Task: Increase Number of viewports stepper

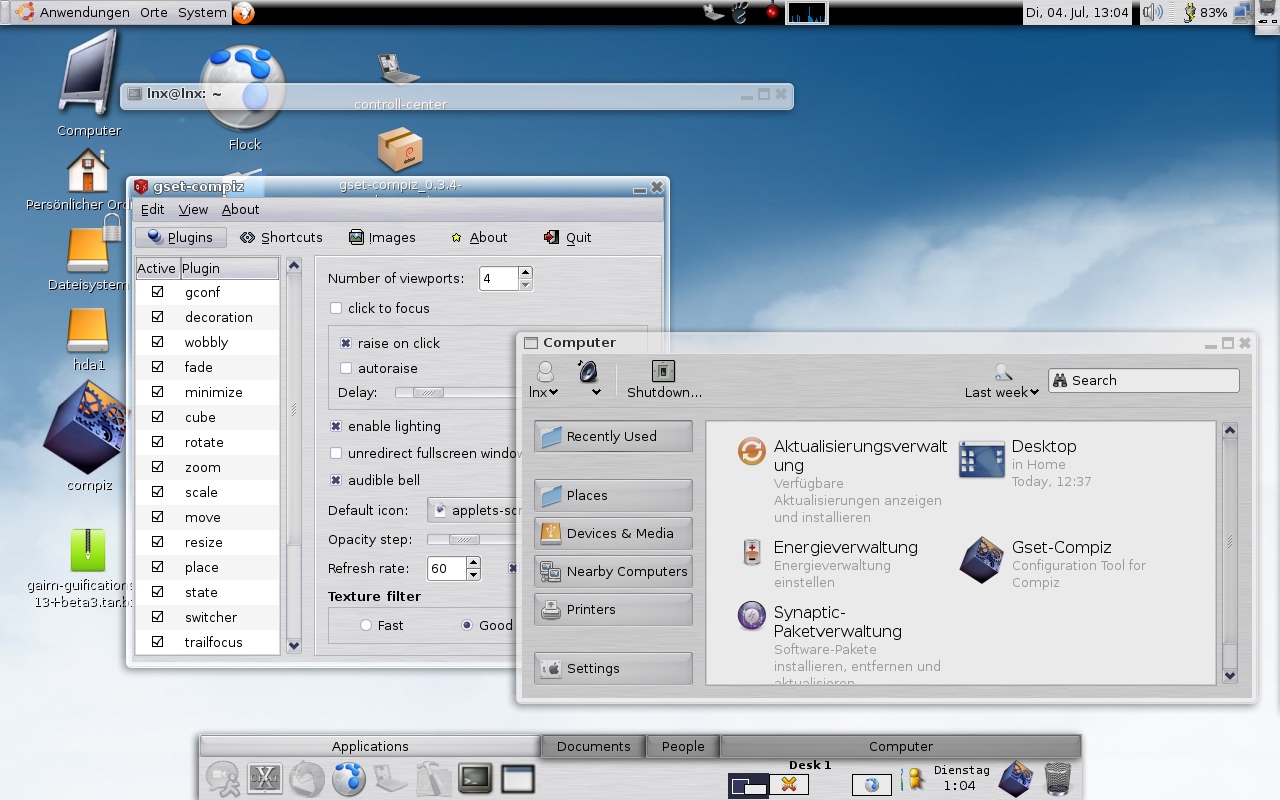Action: (x=526, y=272)
